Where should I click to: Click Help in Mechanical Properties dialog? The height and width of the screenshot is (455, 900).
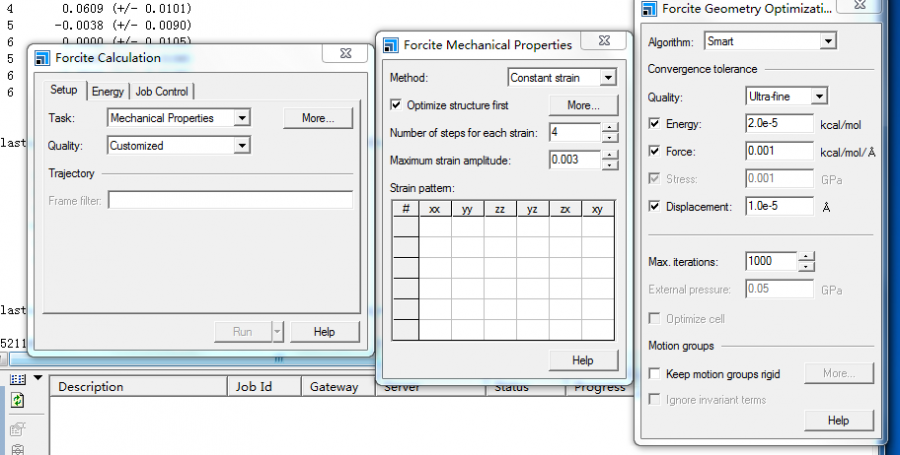tap(583, 360)
